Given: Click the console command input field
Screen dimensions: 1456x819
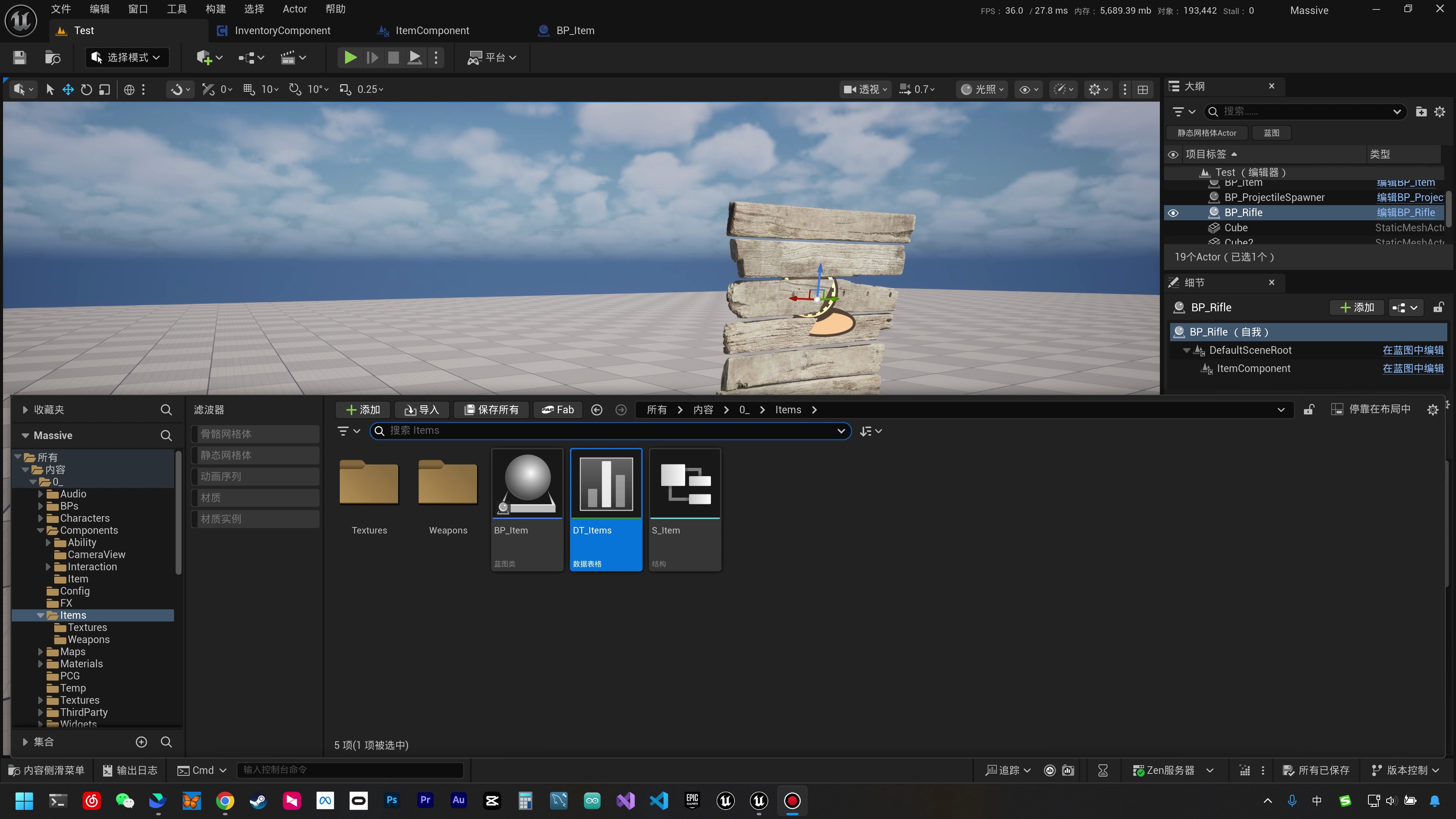Looking at the screenshot, I should [x=350, y=770].
